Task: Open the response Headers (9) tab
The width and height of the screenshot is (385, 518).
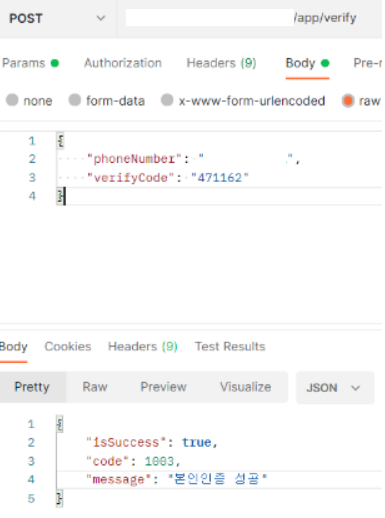Action: [x=143, y=347]
